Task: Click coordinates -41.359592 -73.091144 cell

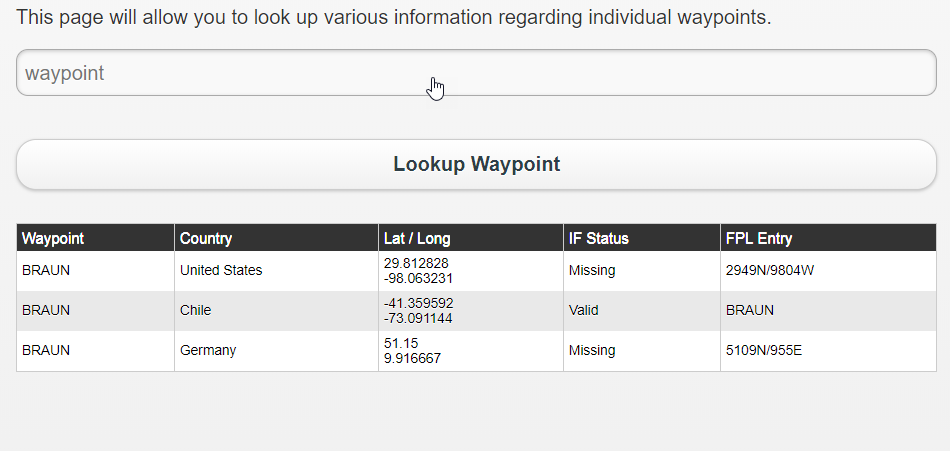Action: point(418,311)
